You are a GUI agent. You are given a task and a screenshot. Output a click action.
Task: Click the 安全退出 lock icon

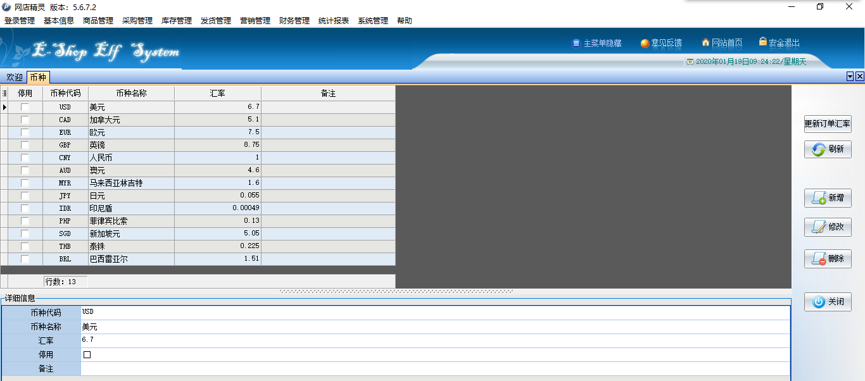pyautogui.click(x=763, y=42)
